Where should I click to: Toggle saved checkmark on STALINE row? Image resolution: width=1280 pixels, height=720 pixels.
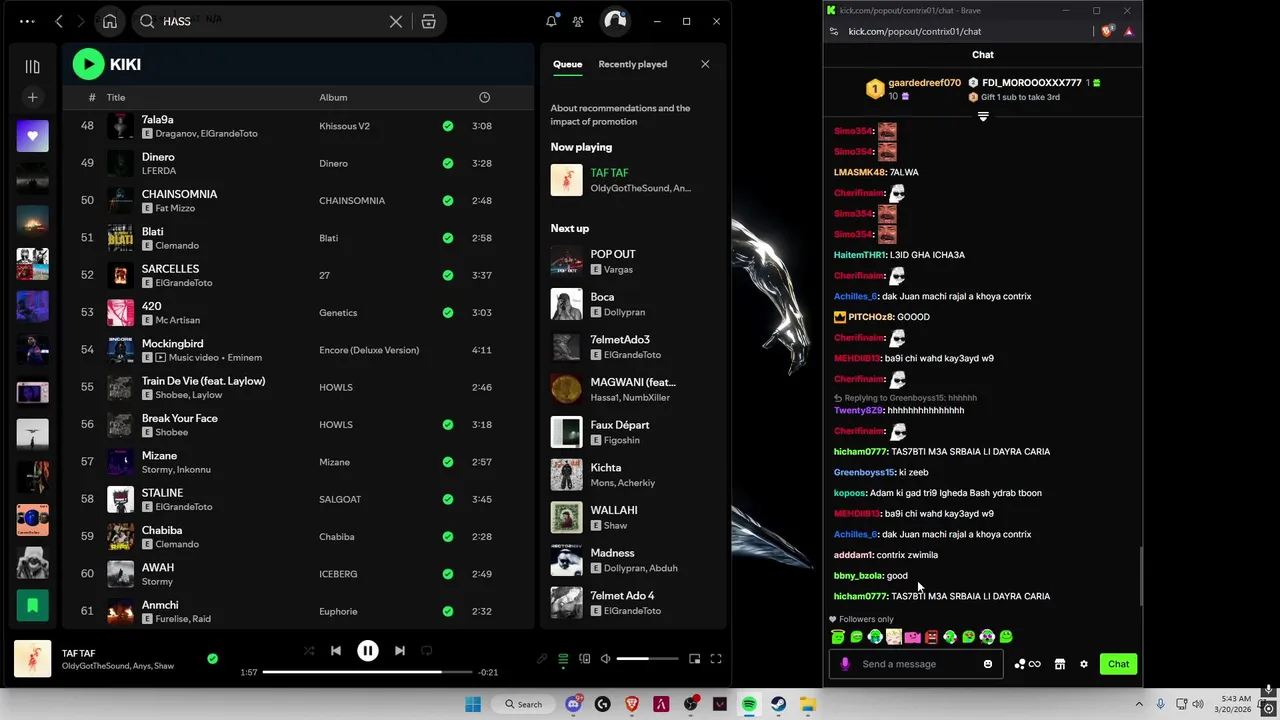tap(448, 499)
